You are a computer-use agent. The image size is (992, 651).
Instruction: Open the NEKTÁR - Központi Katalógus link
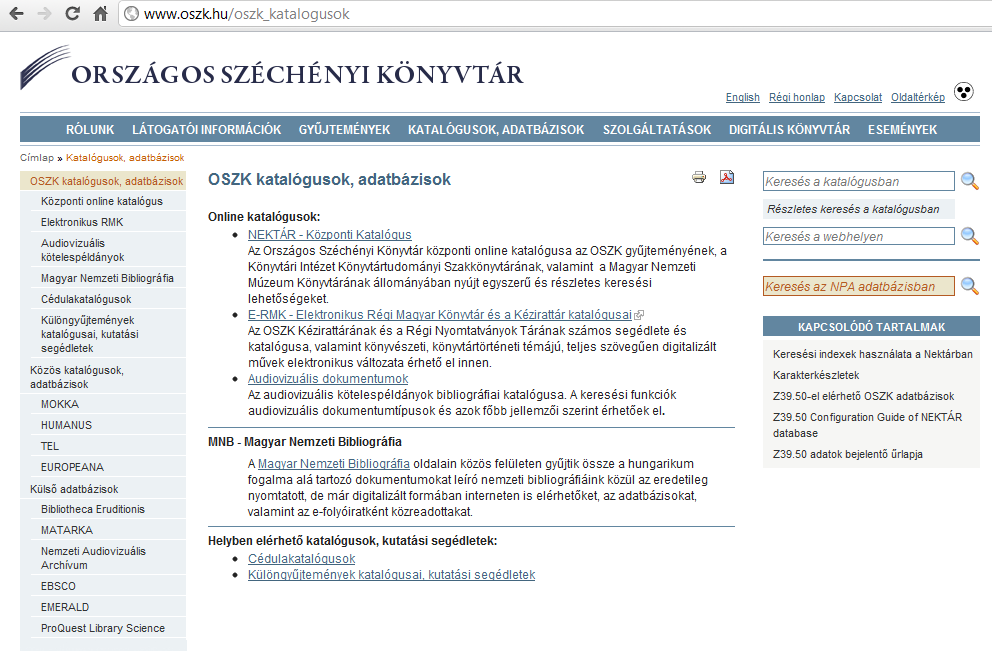click(330, 235)
